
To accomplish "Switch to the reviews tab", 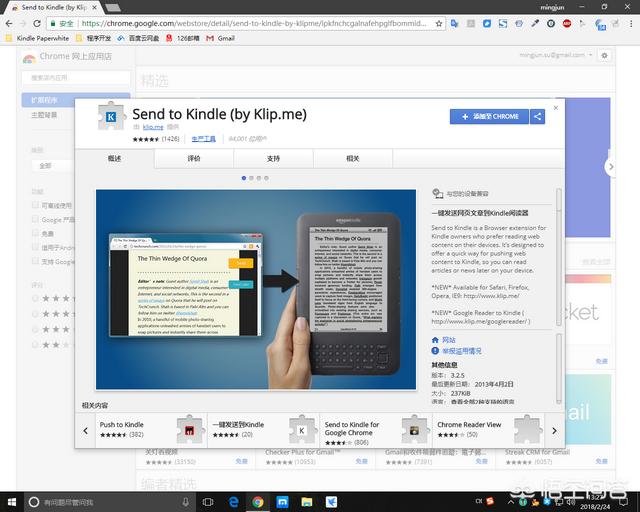I will tap(194, 158).
